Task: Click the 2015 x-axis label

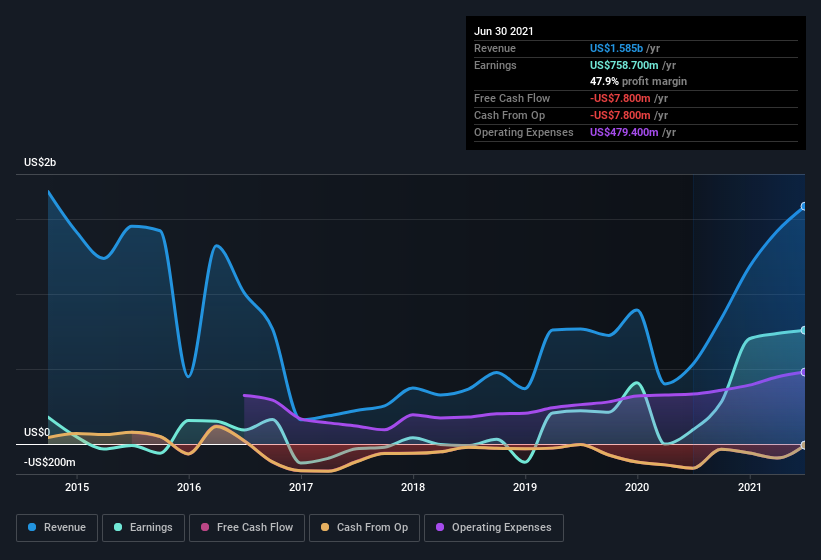Action: pyautogui.click(x=77, y=487)
